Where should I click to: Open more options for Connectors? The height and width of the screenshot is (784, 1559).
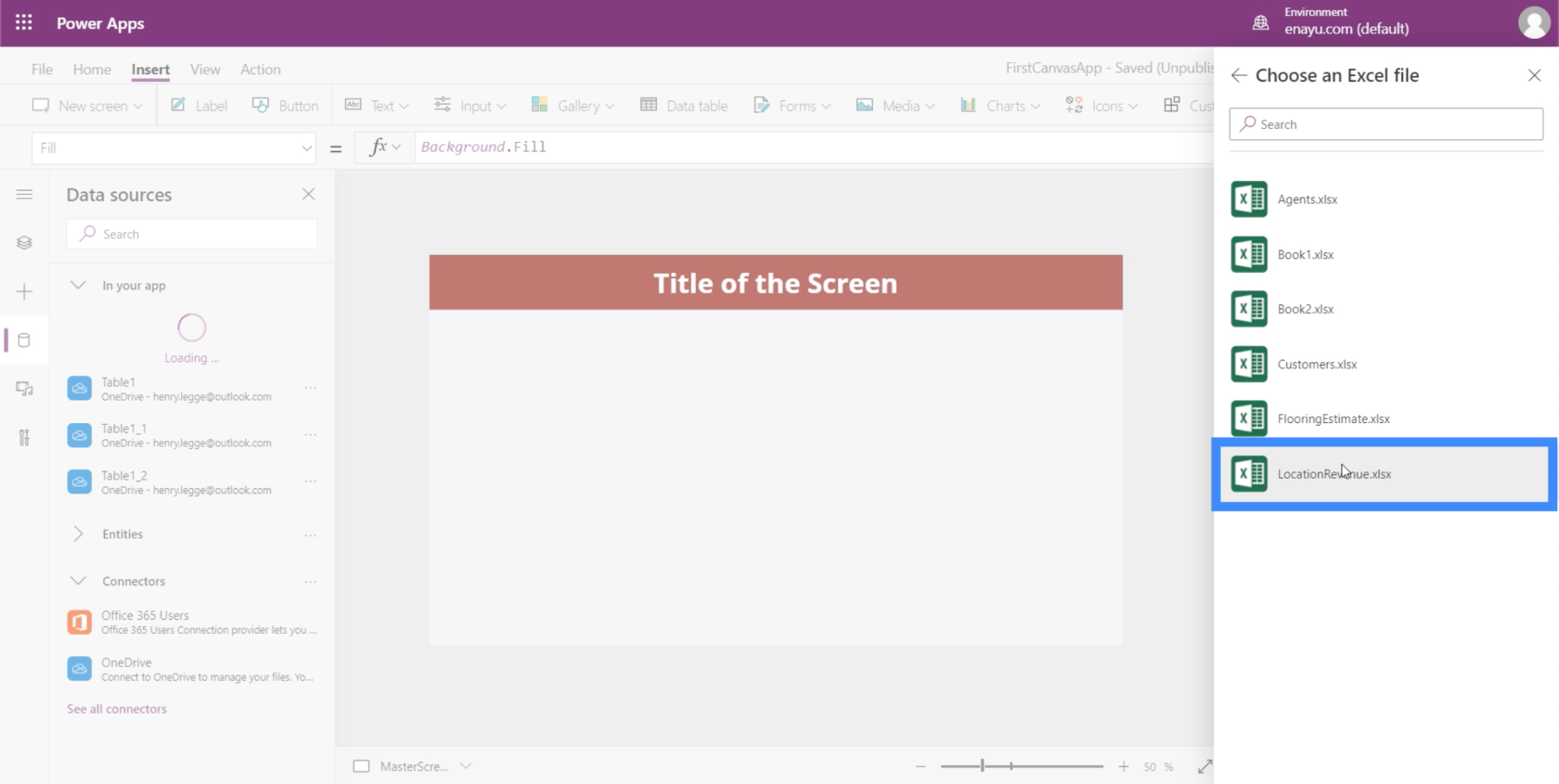[311, 582]
